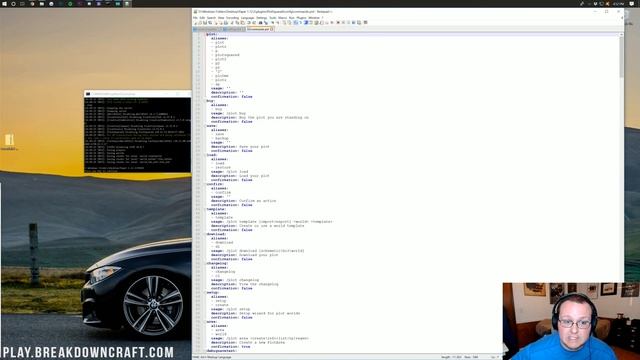This screenshot has height=360, width=640.
Task: Open the Plugins menu
Action: coord(302,18)
